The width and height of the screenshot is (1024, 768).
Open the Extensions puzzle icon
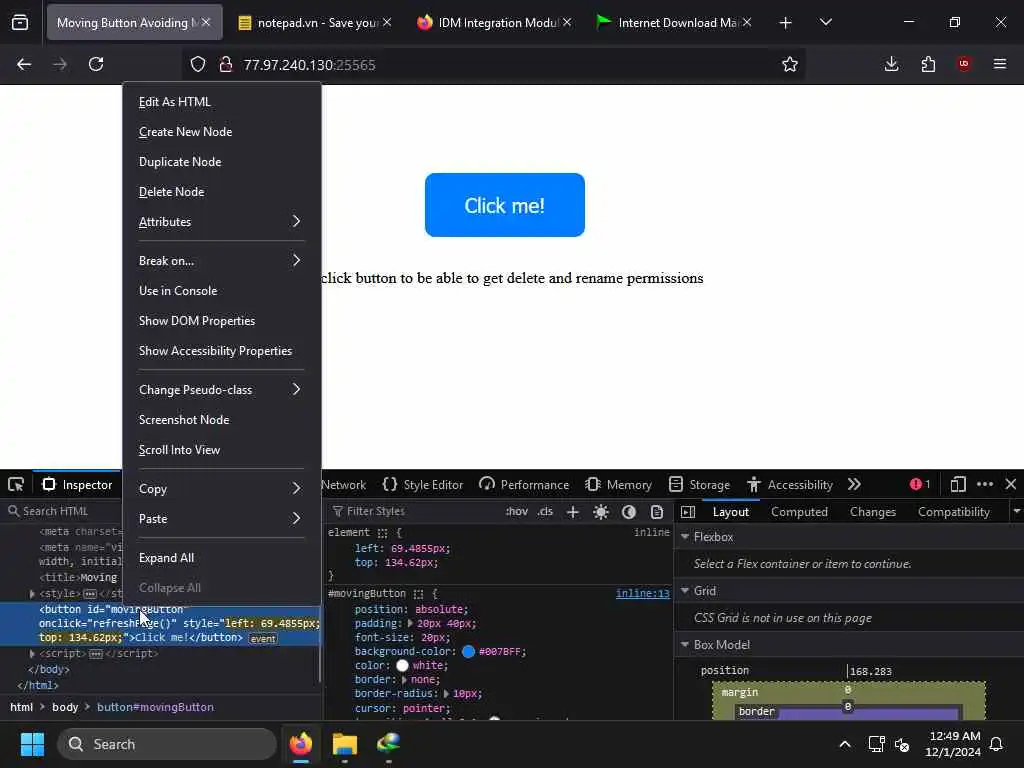coord(928,64)
